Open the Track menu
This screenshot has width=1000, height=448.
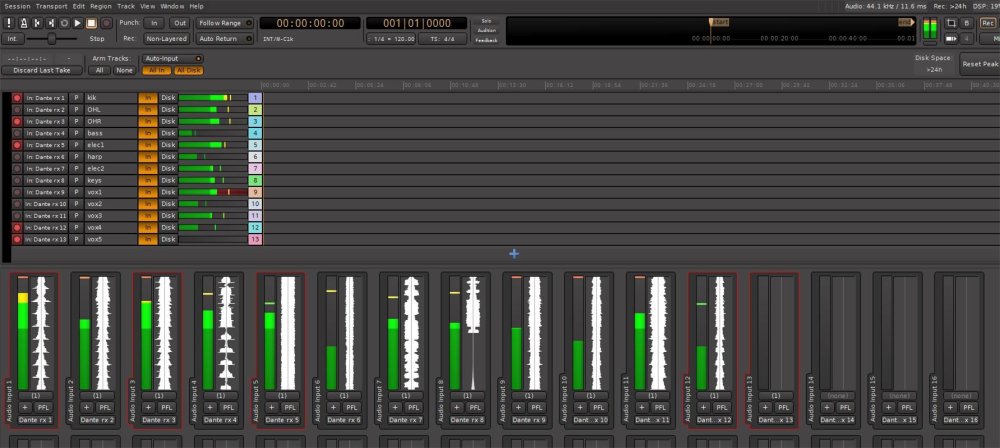coord(126,6)
